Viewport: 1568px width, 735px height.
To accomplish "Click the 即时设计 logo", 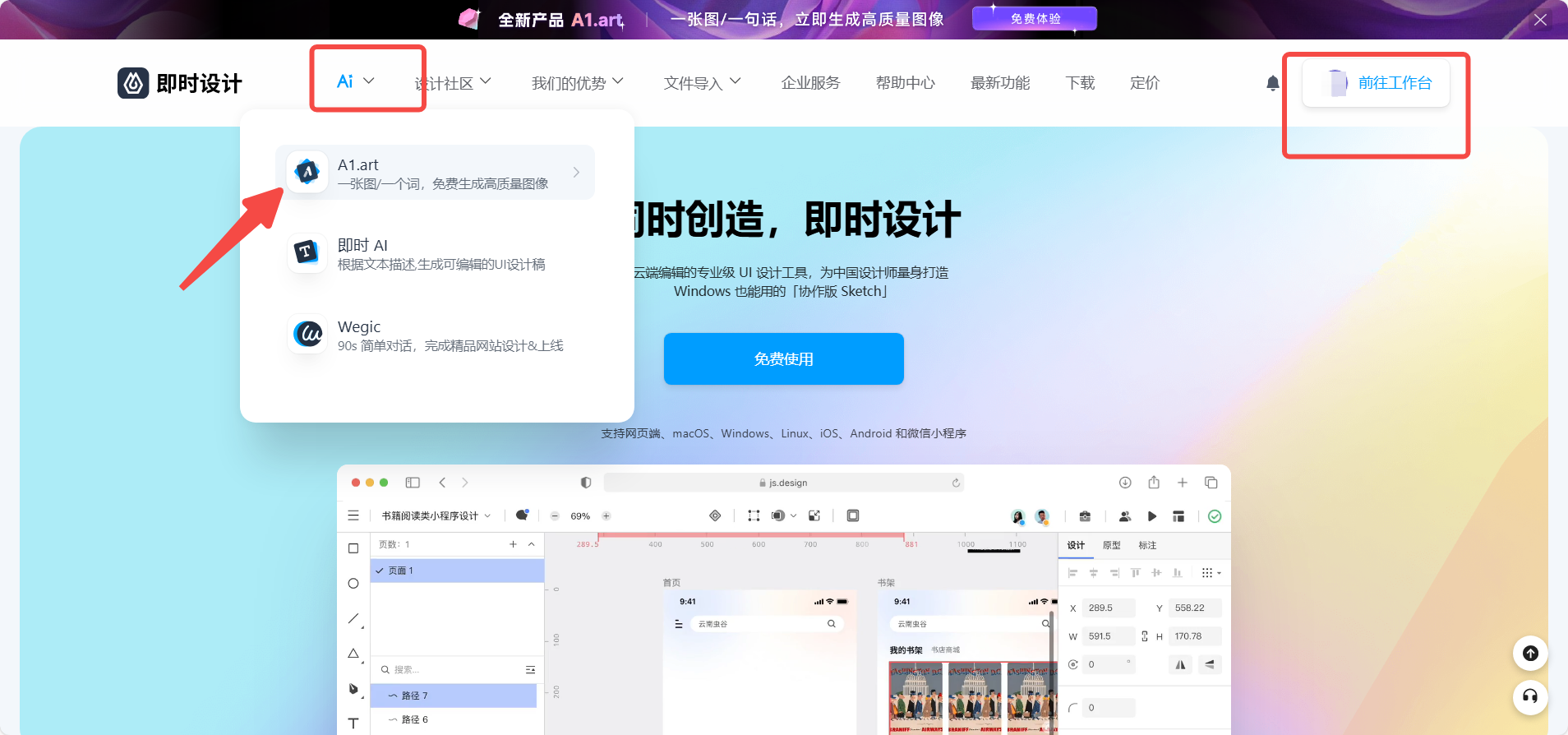I will click(x=180, y=83).
